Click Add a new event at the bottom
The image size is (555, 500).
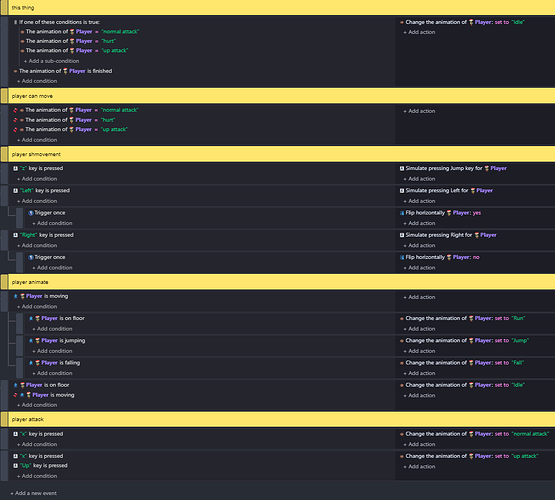tap(33, 493)
